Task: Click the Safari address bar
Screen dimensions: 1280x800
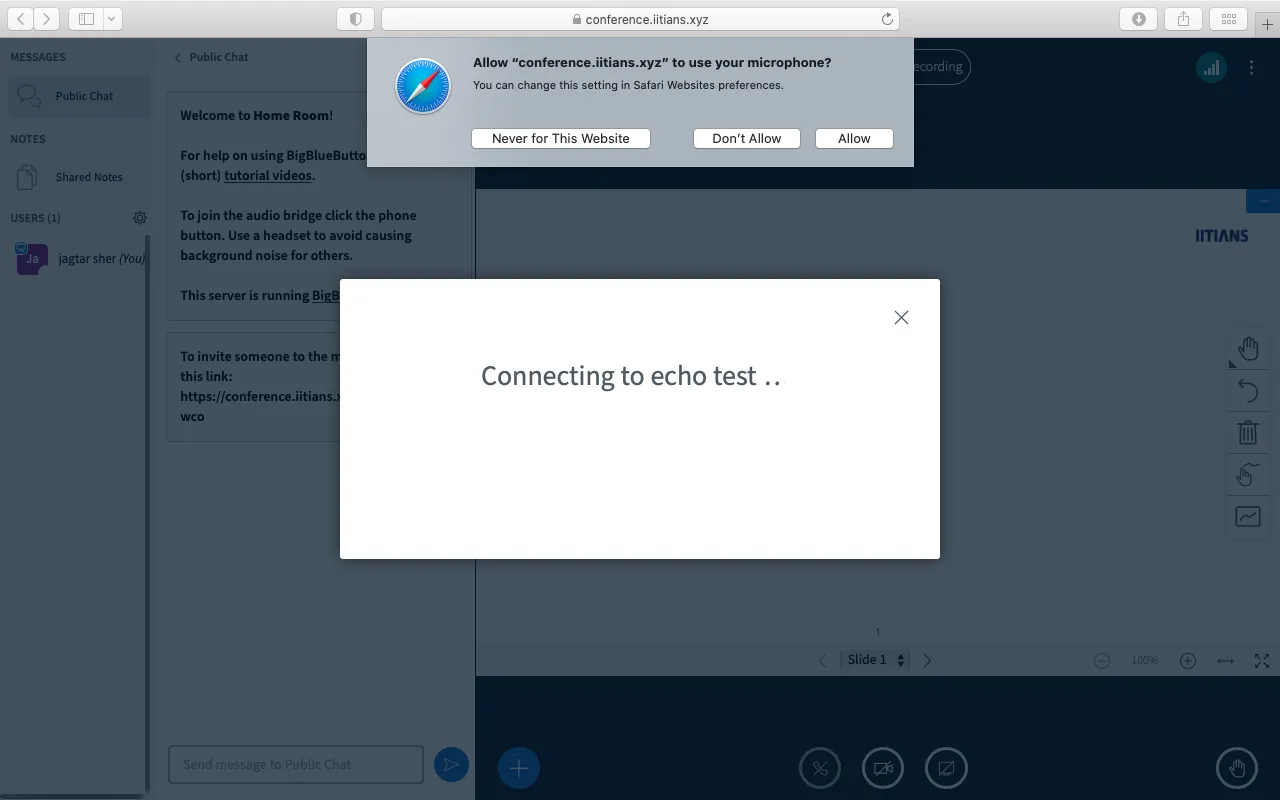Action: (x=640, y=19)
